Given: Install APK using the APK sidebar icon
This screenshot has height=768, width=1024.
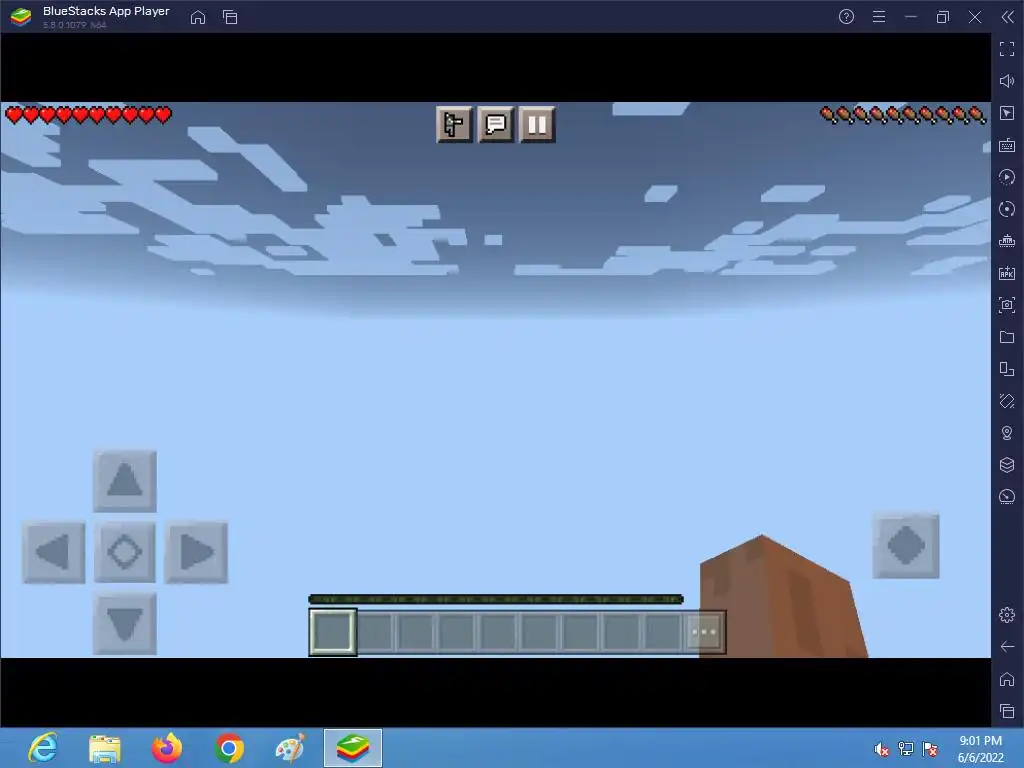Looking at the screenshot, I should [x=1007, y=273].
